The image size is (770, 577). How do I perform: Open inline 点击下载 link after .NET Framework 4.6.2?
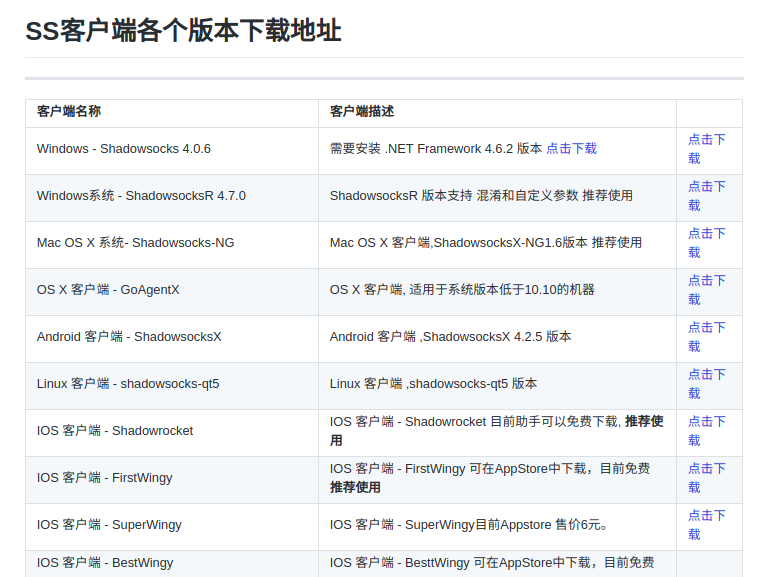click(571, 149)
